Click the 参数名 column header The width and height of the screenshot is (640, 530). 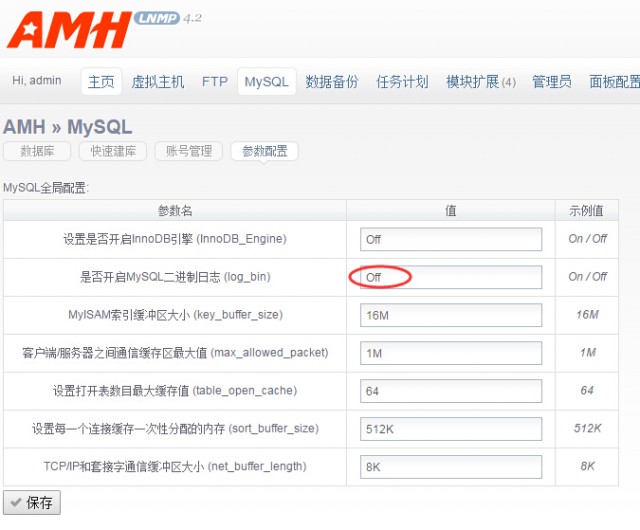coord(175,211)
